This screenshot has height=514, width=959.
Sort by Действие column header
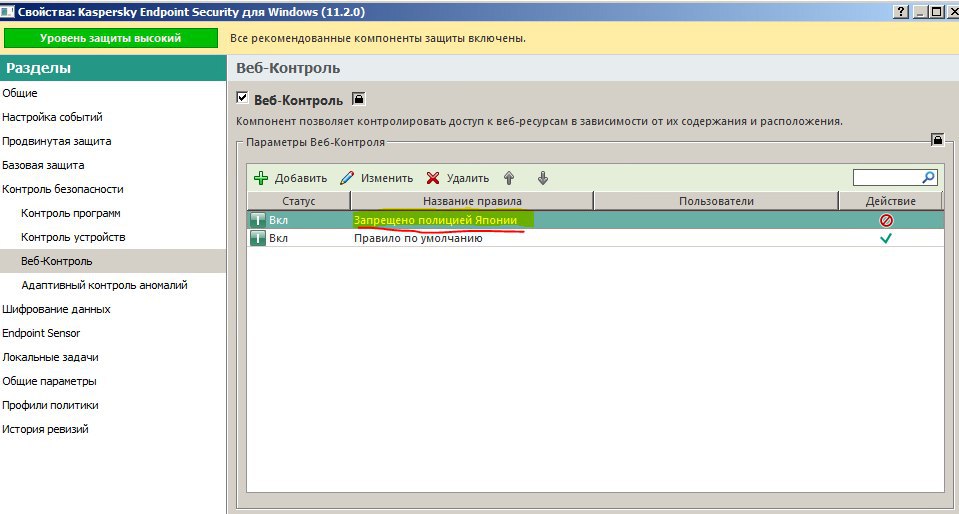click(x=890, y=201)
